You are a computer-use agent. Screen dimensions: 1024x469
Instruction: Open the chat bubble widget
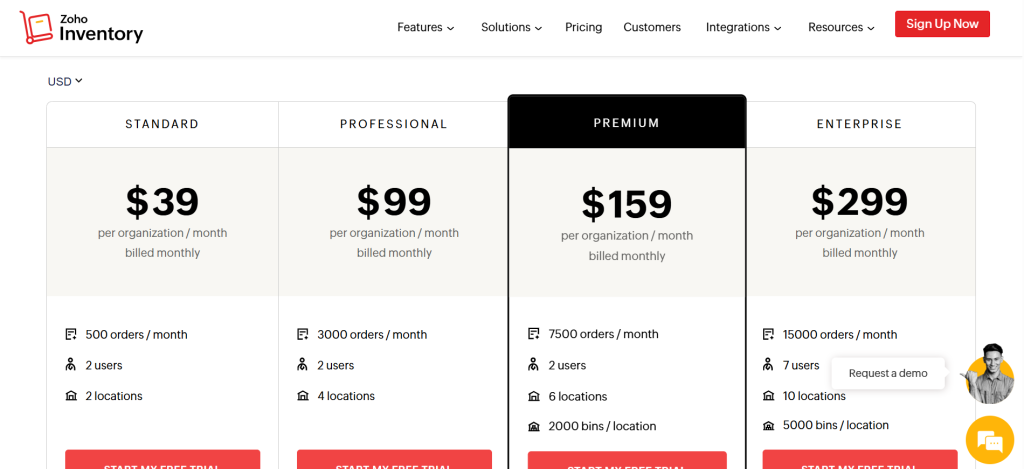point(989,440)
